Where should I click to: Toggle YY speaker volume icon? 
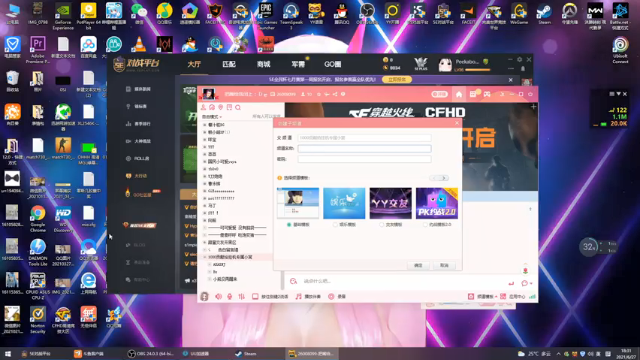point(218,296)
